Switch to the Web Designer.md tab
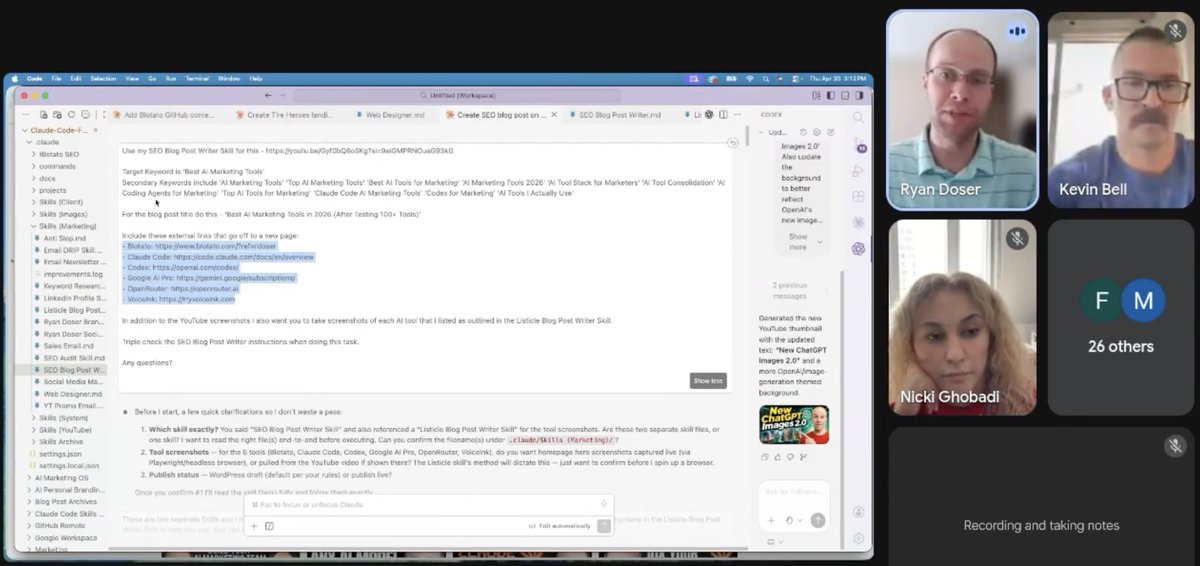This screenshot has height=566, width=1200. [394, 115]
